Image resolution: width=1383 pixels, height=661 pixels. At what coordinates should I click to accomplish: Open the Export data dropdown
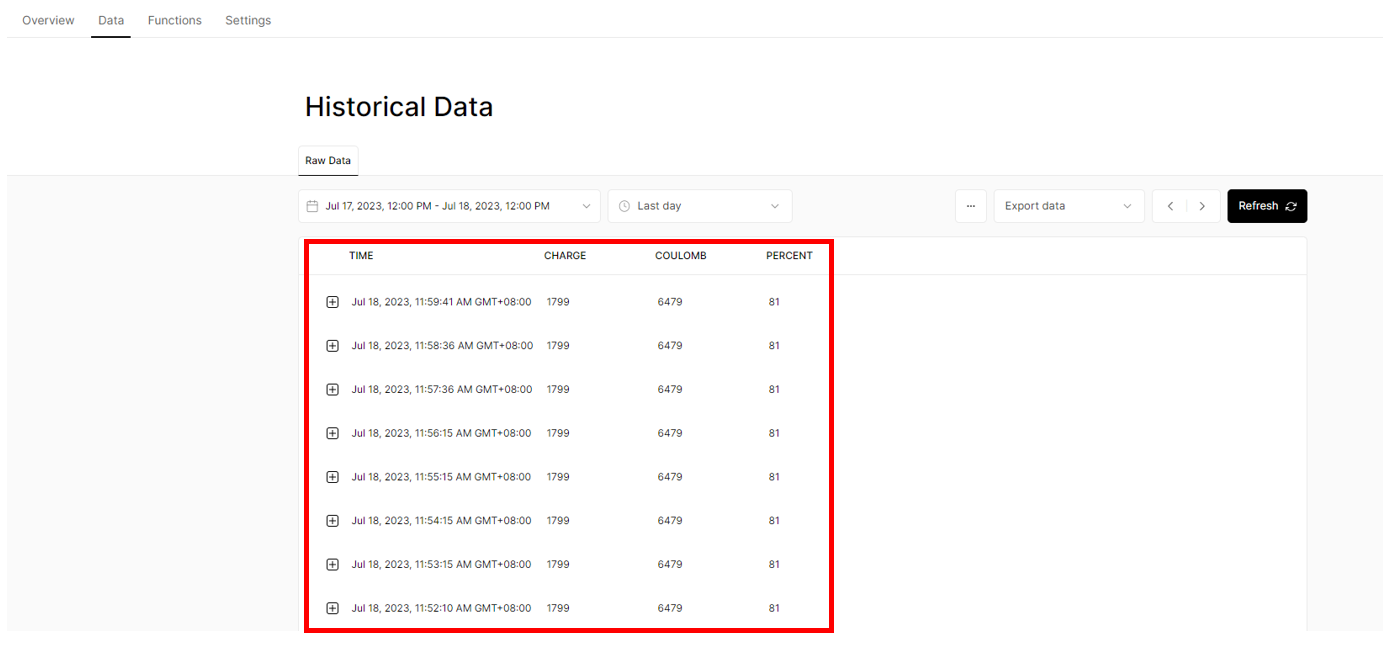(x=1069, y=206)
